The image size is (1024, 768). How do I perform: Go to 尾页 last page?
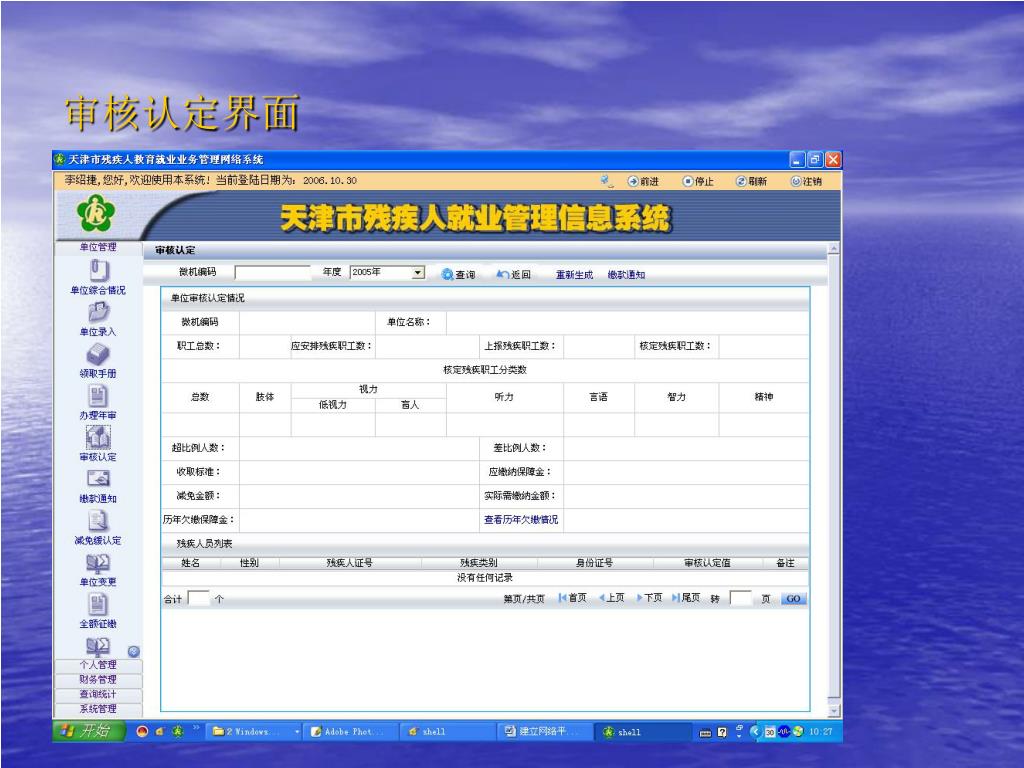coord(686,598)
